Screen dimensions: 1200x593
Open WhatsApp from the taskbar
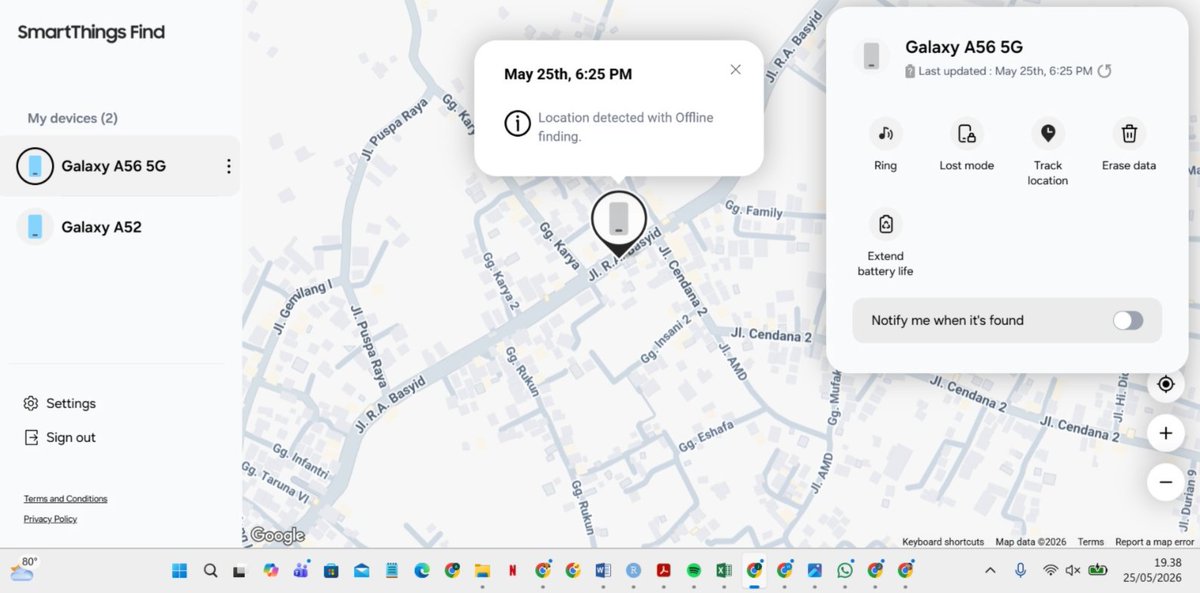[x=845, y=570]
